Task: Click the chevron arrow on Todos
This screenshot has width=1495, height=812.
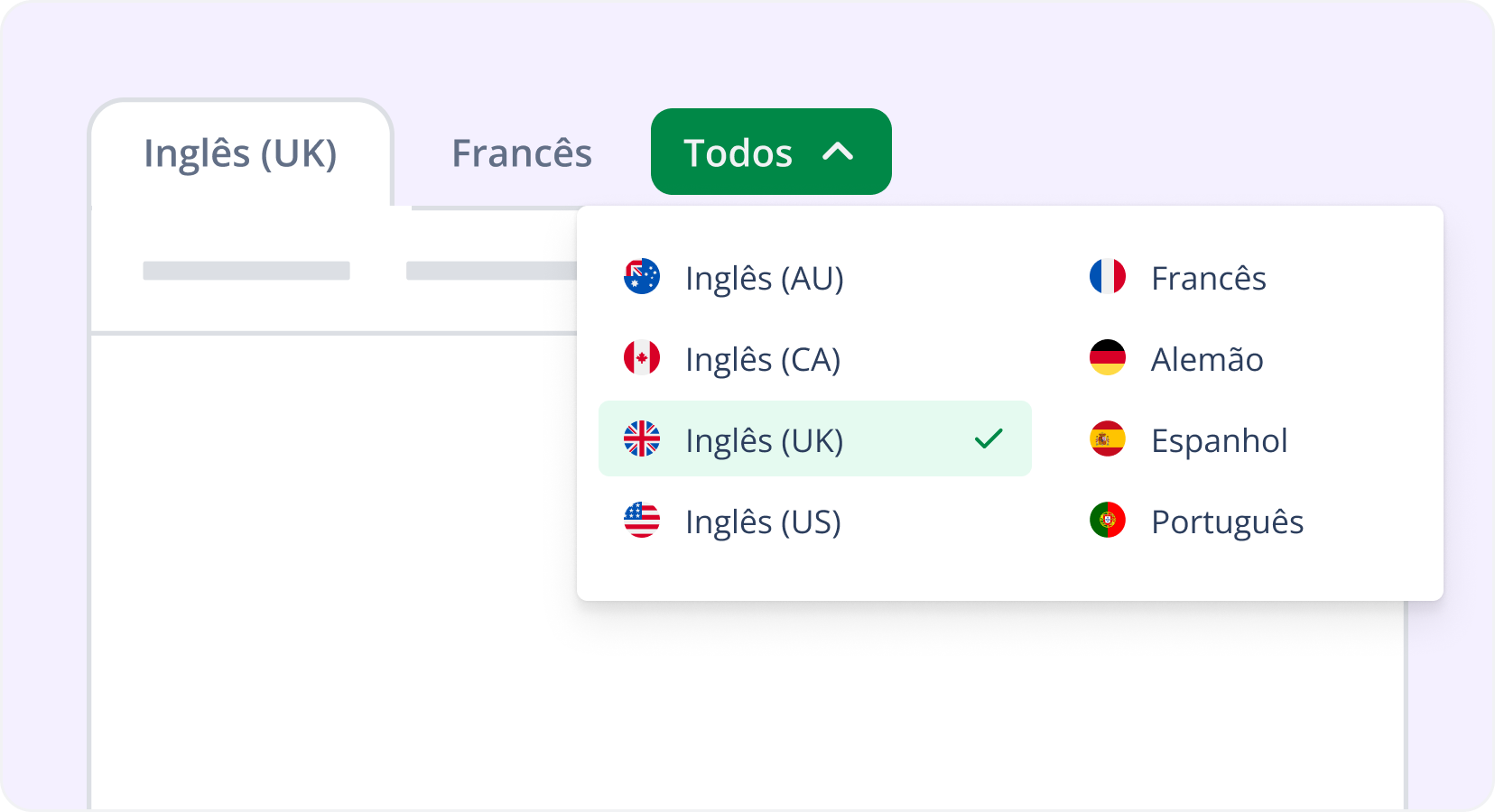Action: (838, 152)
